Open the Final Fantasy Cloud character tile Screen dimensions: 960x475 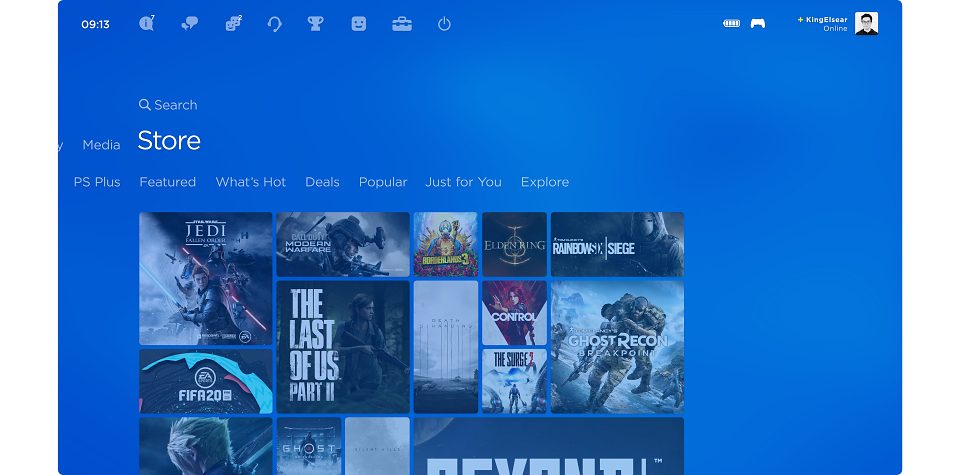click(x=206, y=446)
